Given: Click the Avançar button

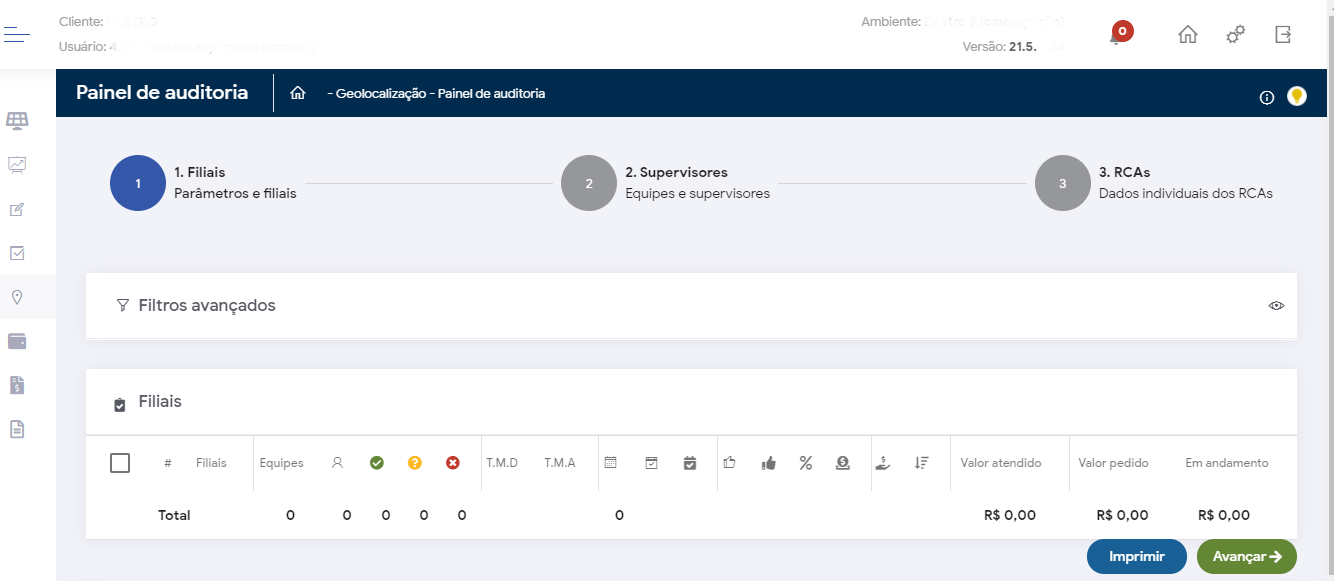Looking at the screenshot, I should (x=1246, y=556).
